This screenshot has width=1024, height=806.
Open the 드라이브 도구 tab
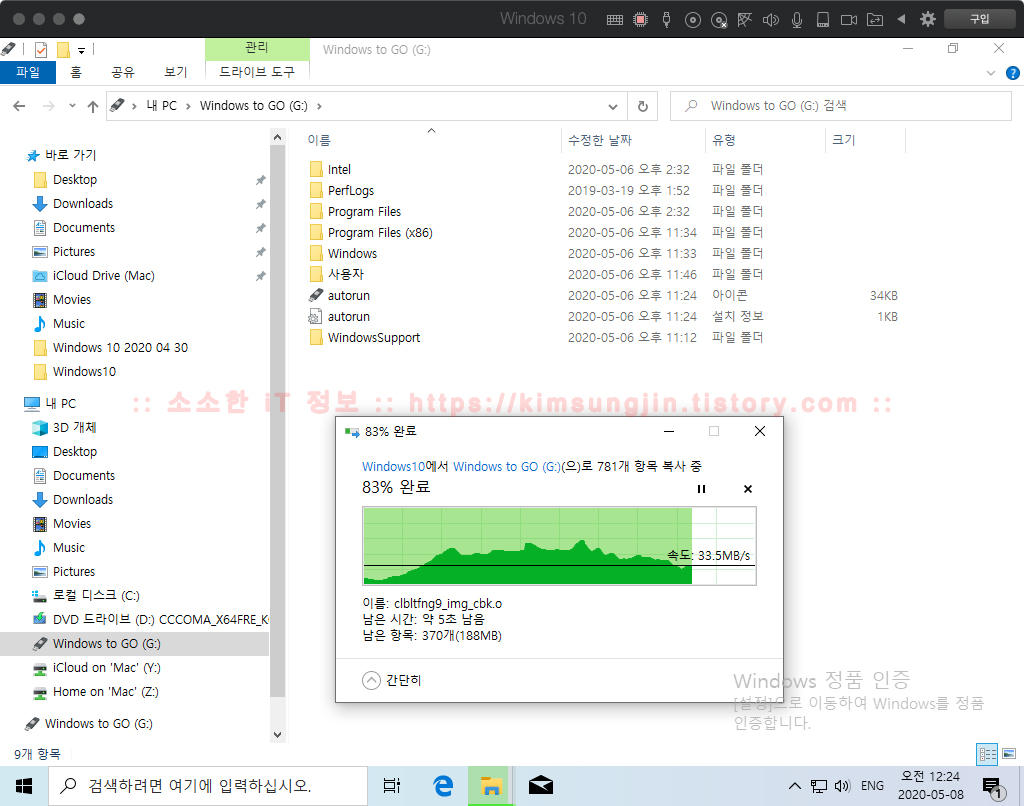click(x=257, y=72)
